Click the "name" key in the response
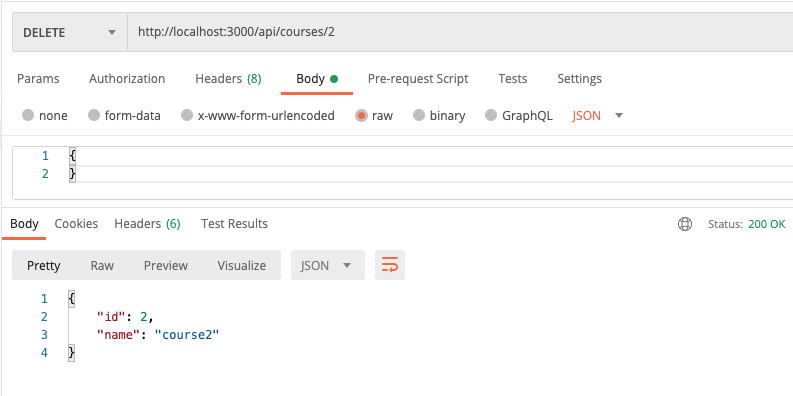Screen dimensions: 793x396 [118, 335]
